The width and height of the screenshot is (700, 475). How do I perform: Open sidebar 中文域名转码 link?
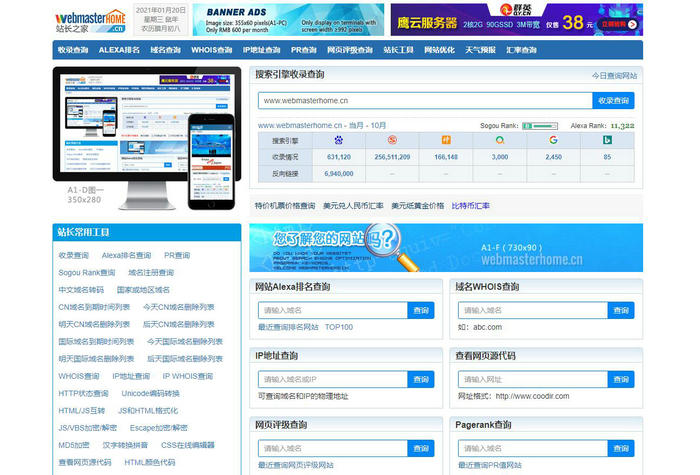pyautogui.click(x=81, y=290)
